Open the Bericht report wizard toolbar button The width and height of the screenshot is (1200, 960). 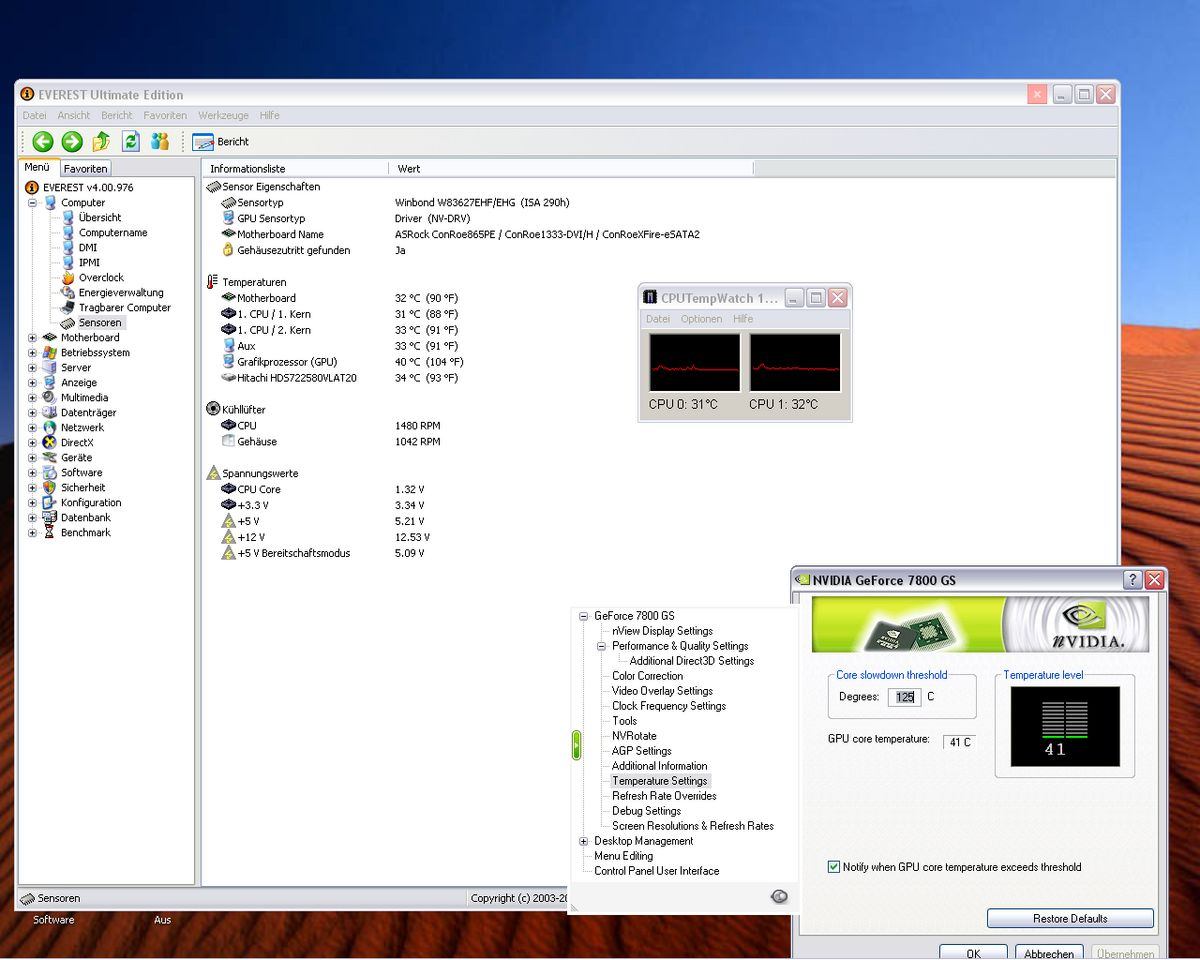point(221,142)
